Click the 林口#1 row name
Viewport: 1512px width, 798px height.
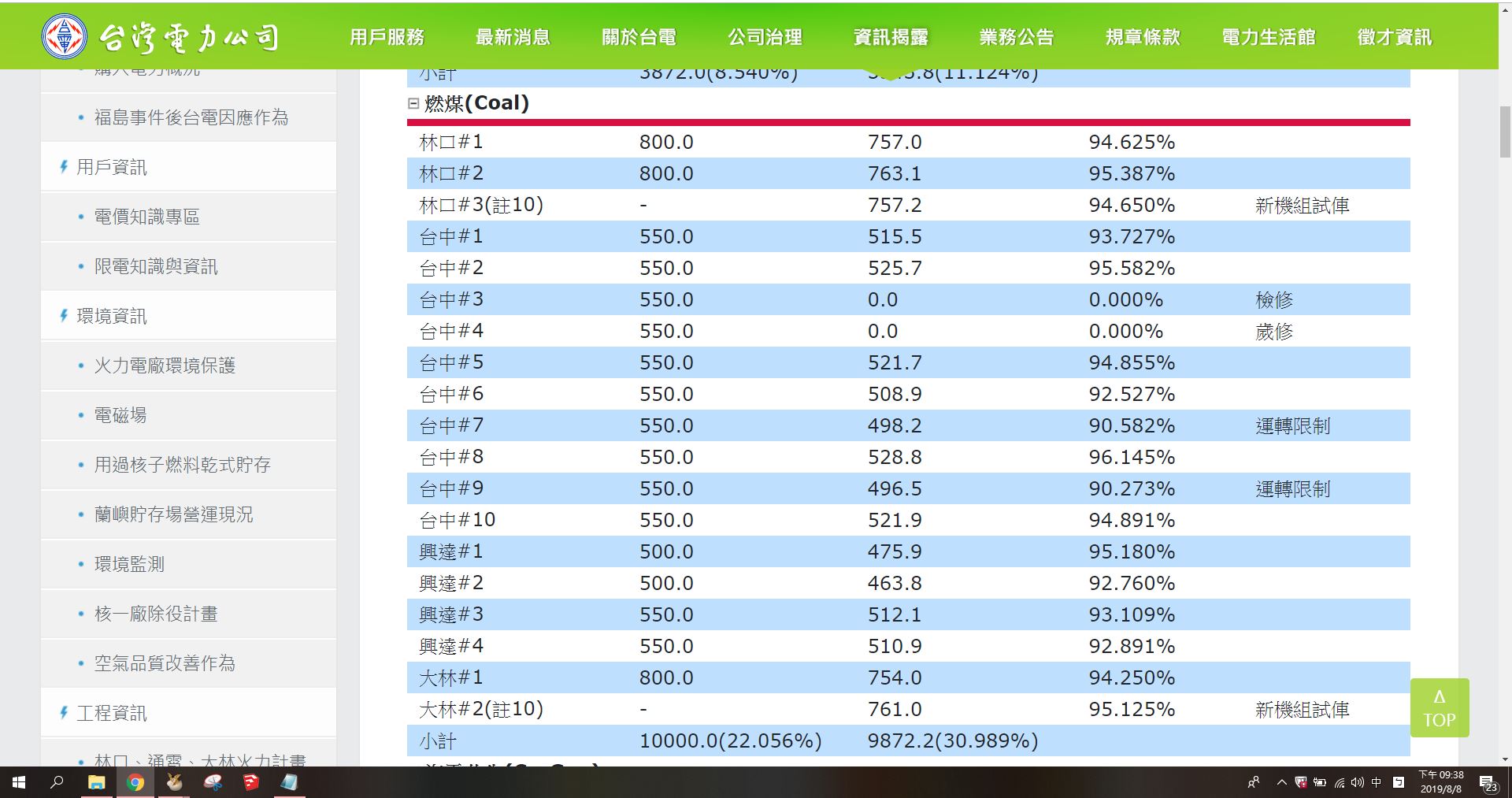[451, 143]
